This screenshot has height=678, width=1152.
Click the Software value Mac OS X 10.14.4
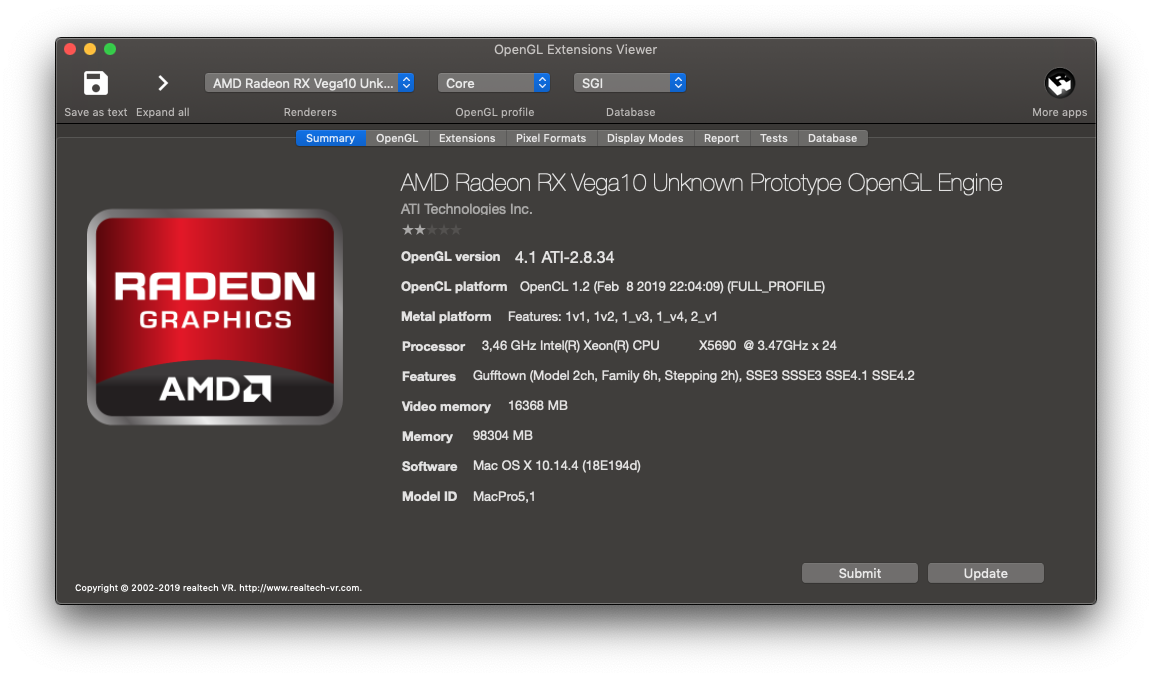557,466
